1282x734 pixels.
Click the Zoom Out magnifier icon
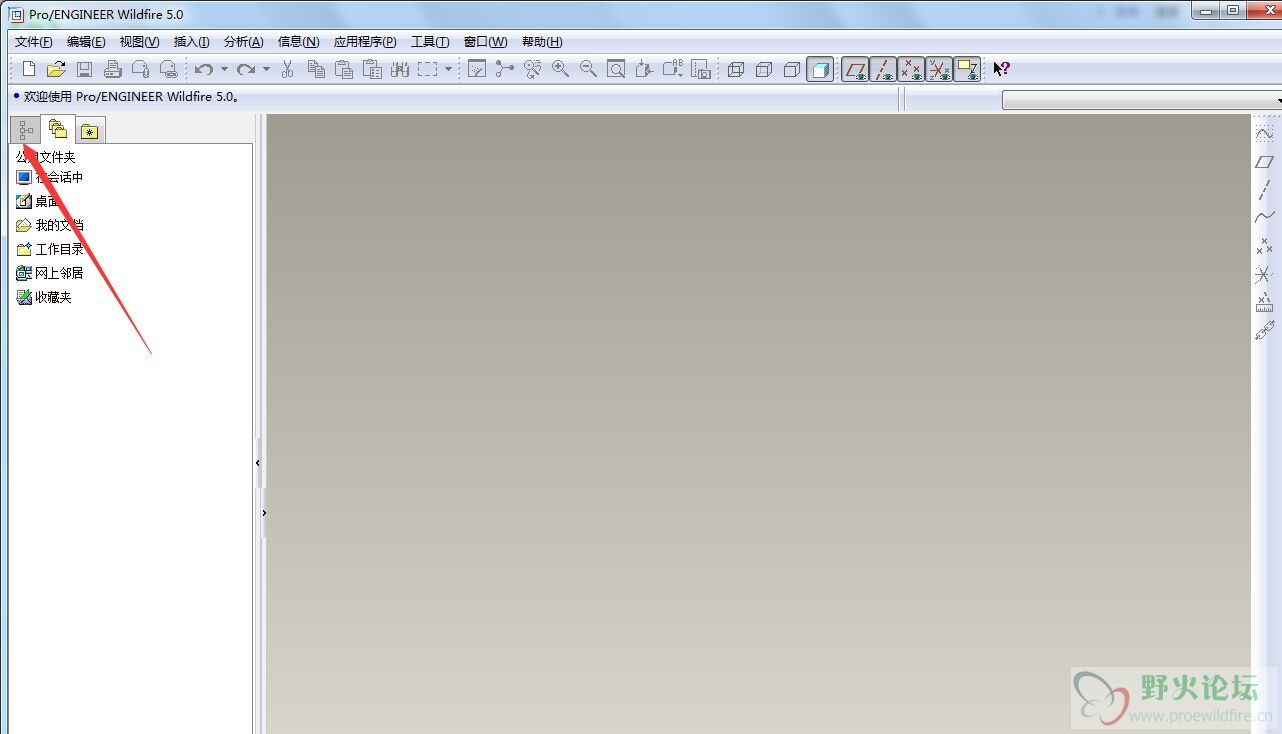(588, 69)
